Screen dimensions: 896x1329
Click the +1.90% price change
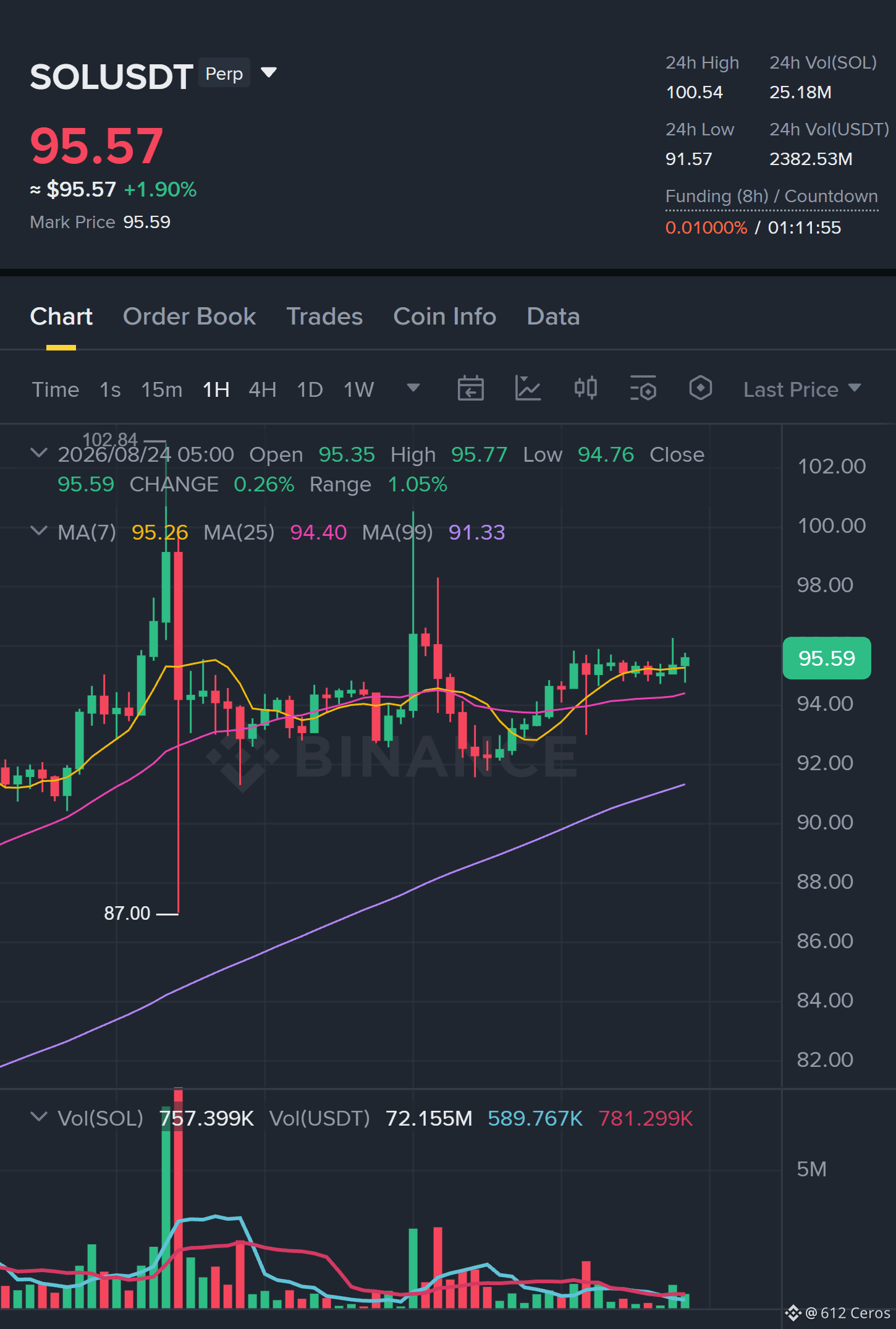click(x=160, y=189)
